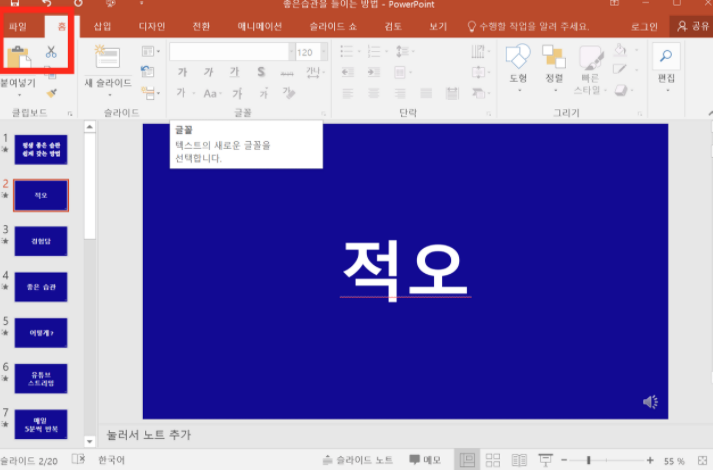Click the Share (공유) button

pos(693,26)
